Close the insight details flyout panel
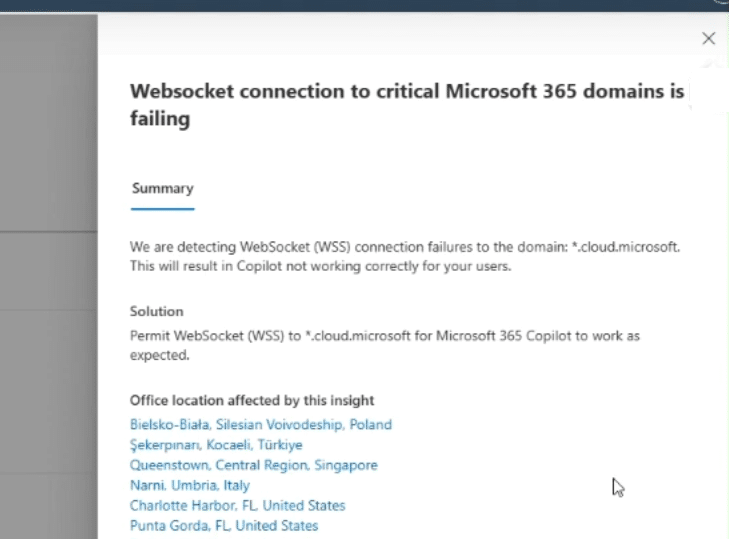The width and height of the screenshot is (729, 539). point(708,38)
